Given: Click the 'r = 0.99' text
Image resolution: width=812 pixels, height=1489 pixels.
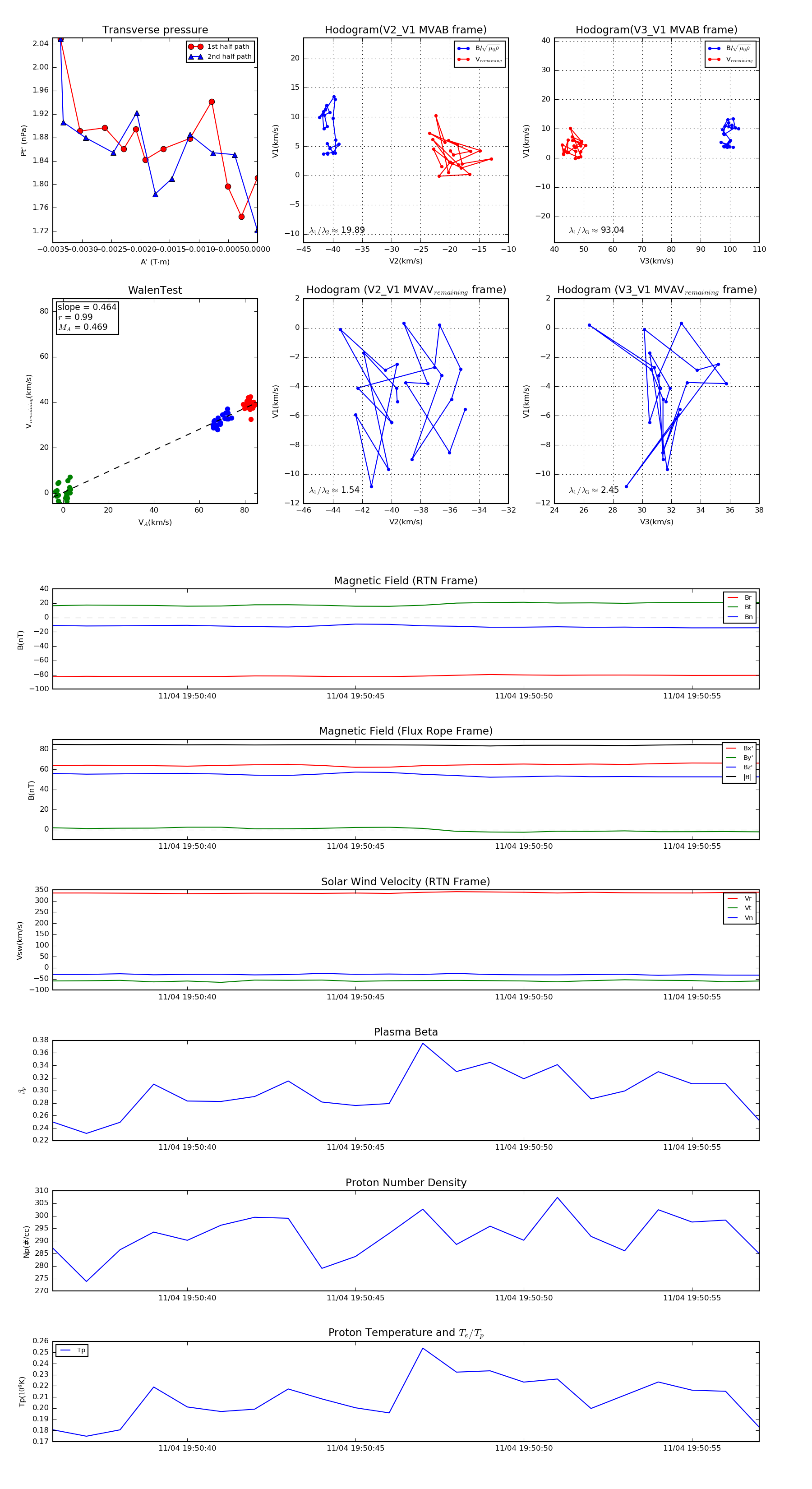Looking at the screenshot, I should pos(75,317).
